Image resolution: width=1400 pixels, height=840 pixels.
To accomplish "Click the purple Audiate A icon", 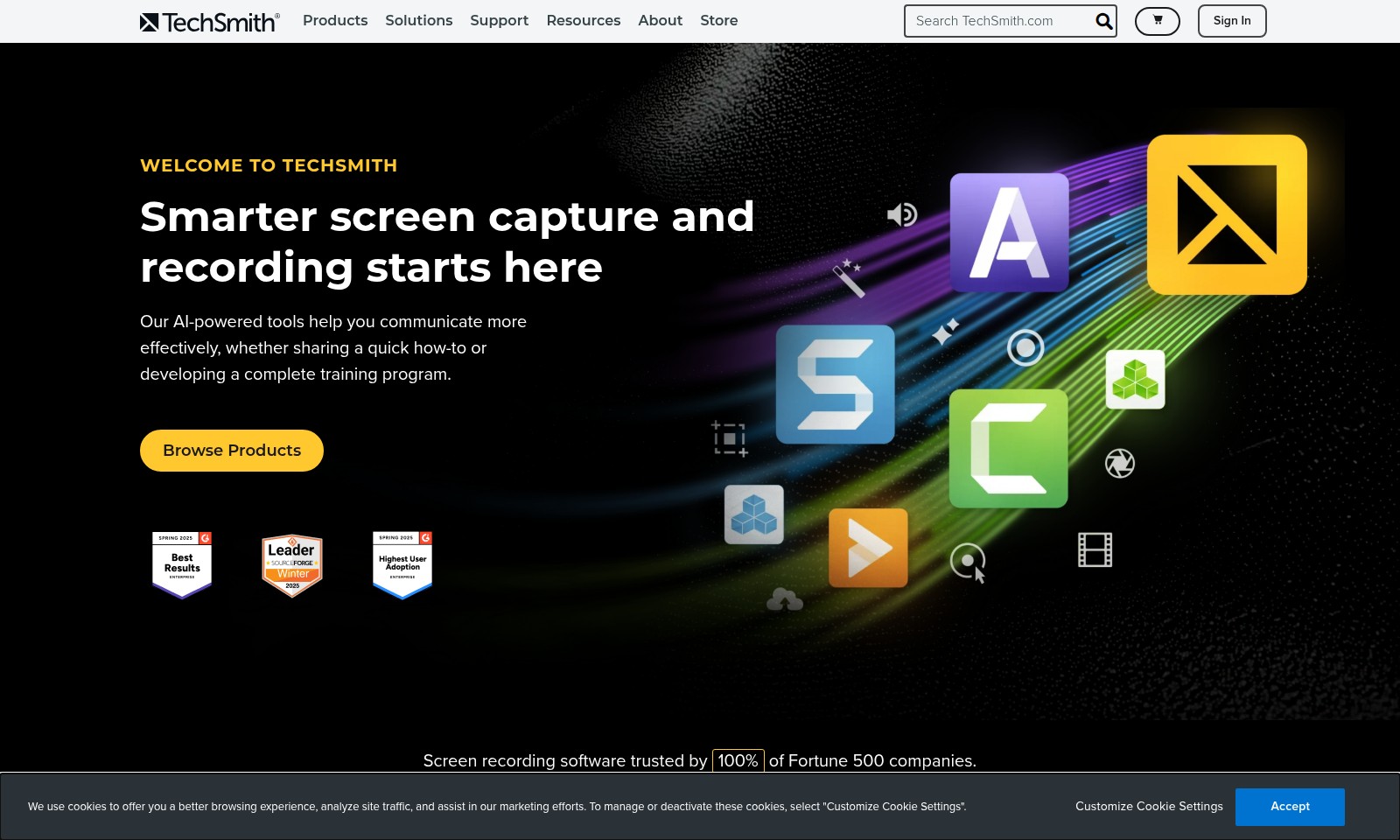I will [x=1010, y=232].
